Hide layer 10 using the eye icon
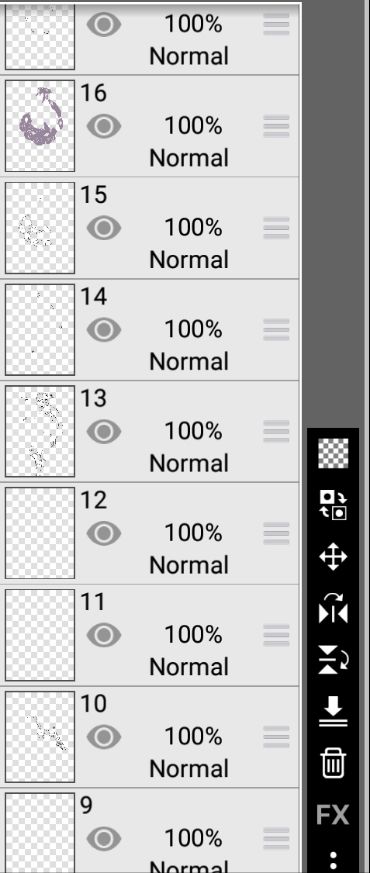The width and height of the screenshot is (370, 873). tap(103, 737)
